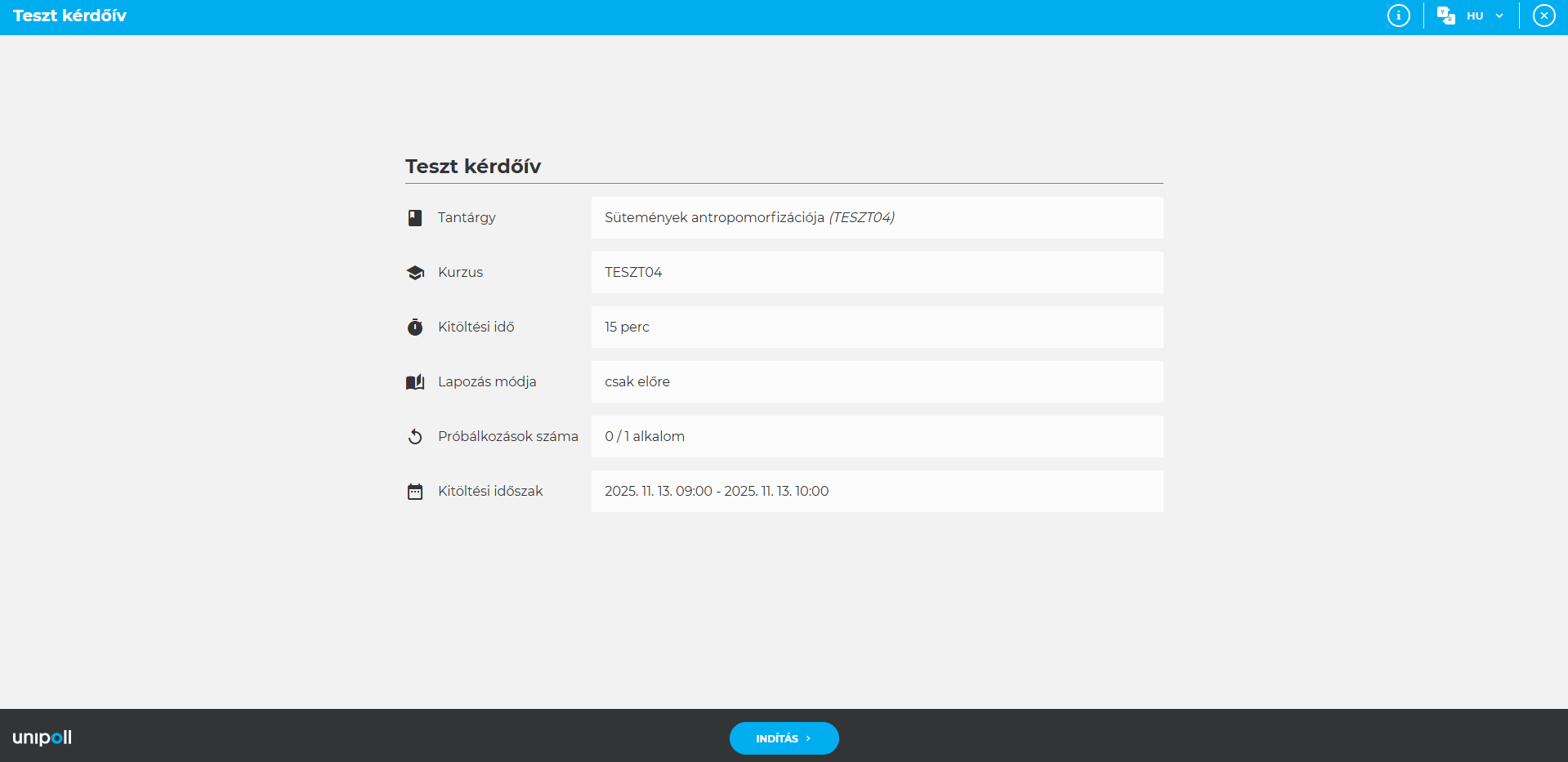Click the unipoll logo in the footer
Image resolution: width=1568 pixels, height=762 pixels.
pos(42,737)
